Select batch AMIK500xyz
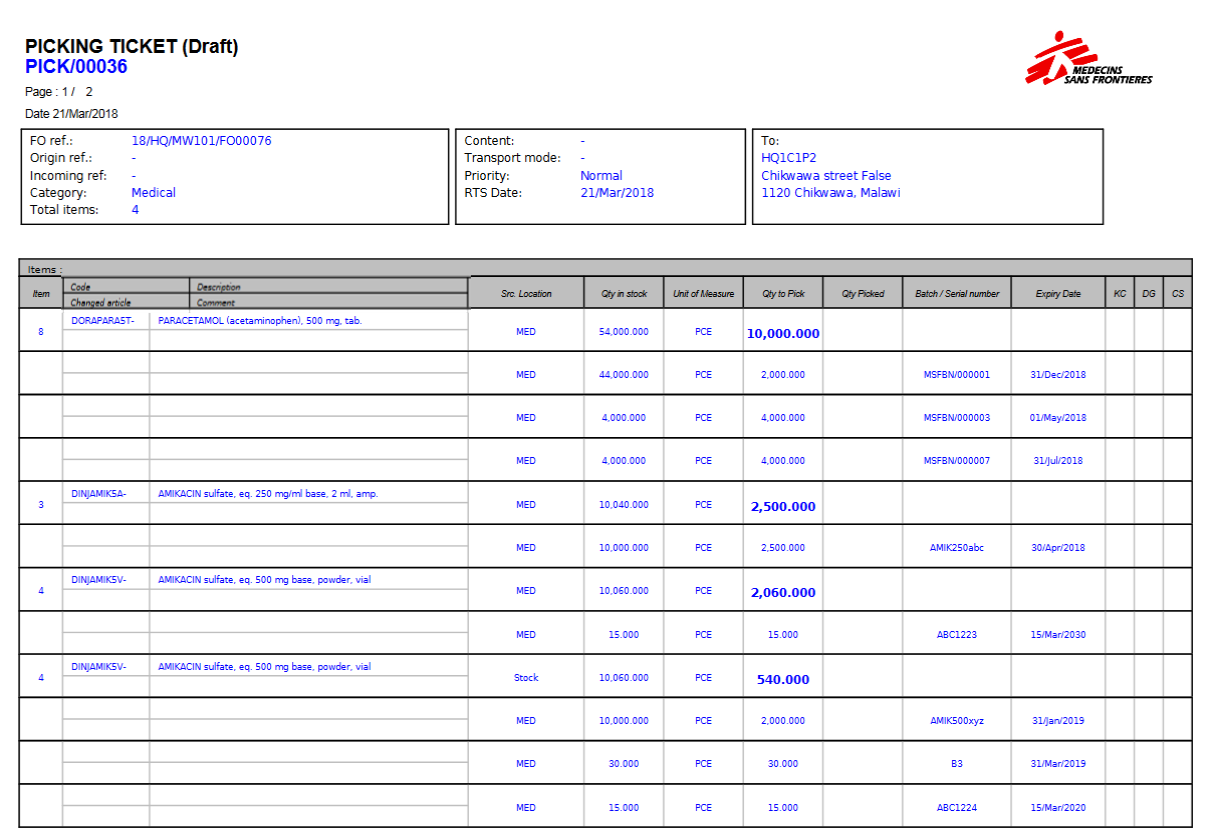This screenshot has width=1205, height=834. [x=956, y=721]
